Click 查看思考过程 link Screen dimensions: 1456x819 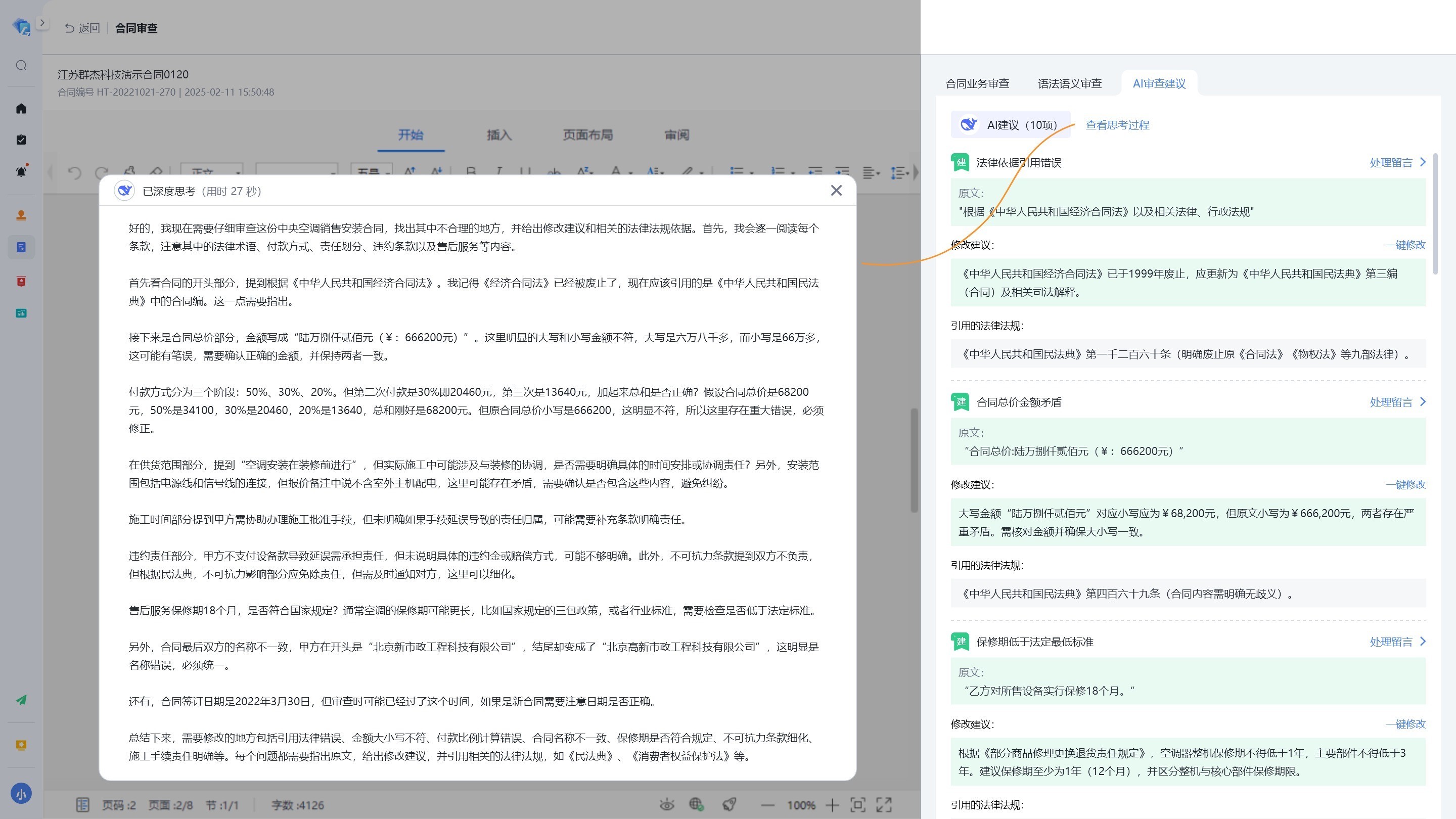tap(1117, 125)
